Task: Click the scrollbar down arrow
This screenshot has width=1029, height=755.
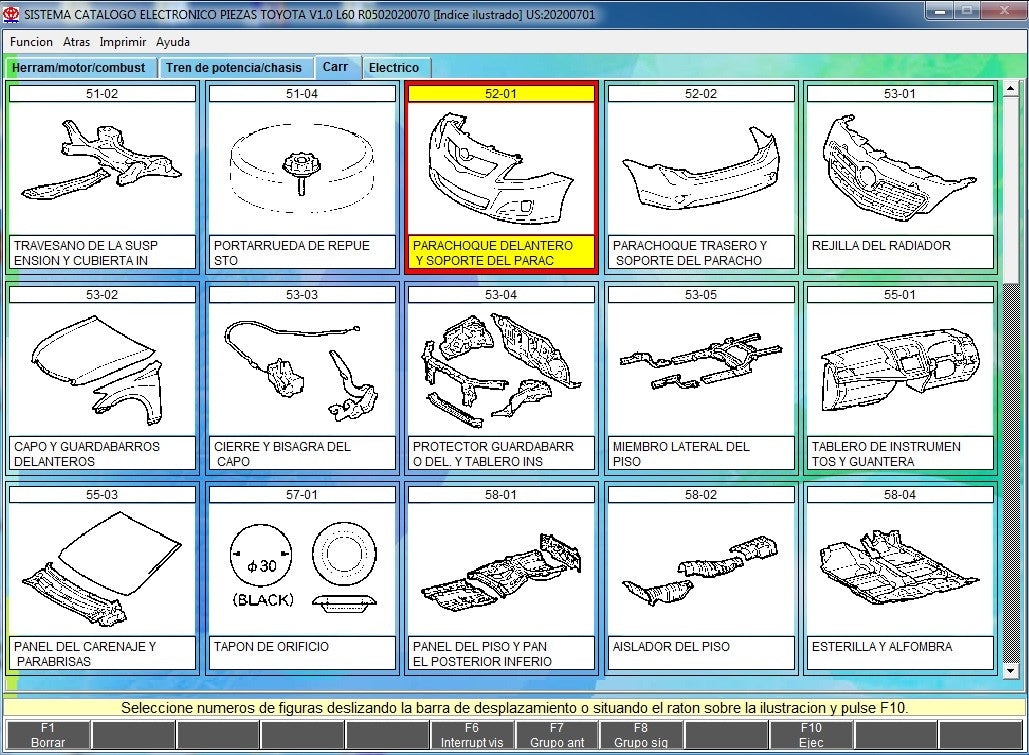Action: (x=1009, y=671)
